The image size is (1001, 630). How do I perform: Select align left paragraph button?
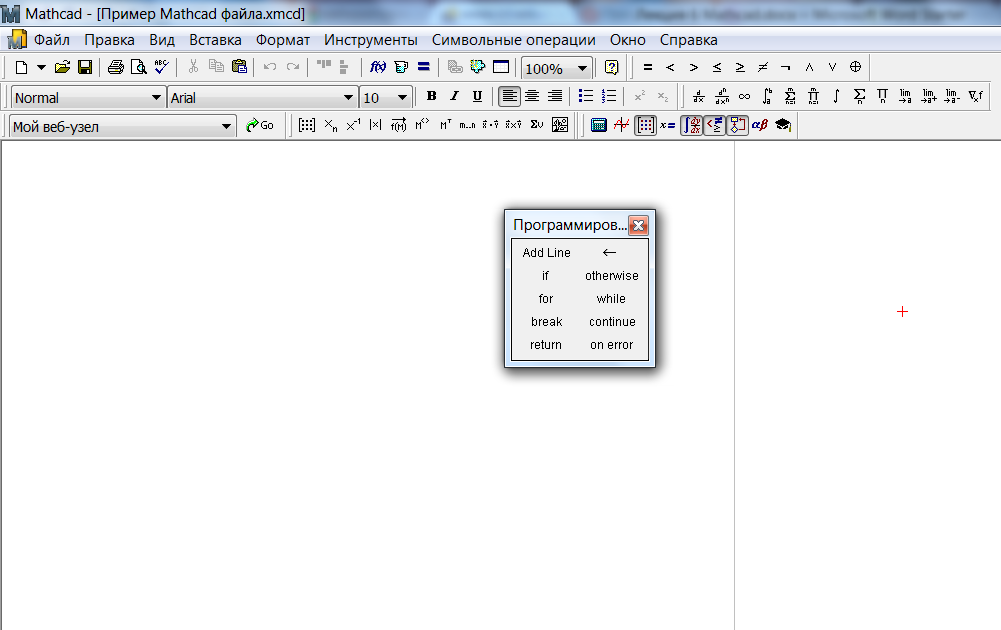(509, 96)
